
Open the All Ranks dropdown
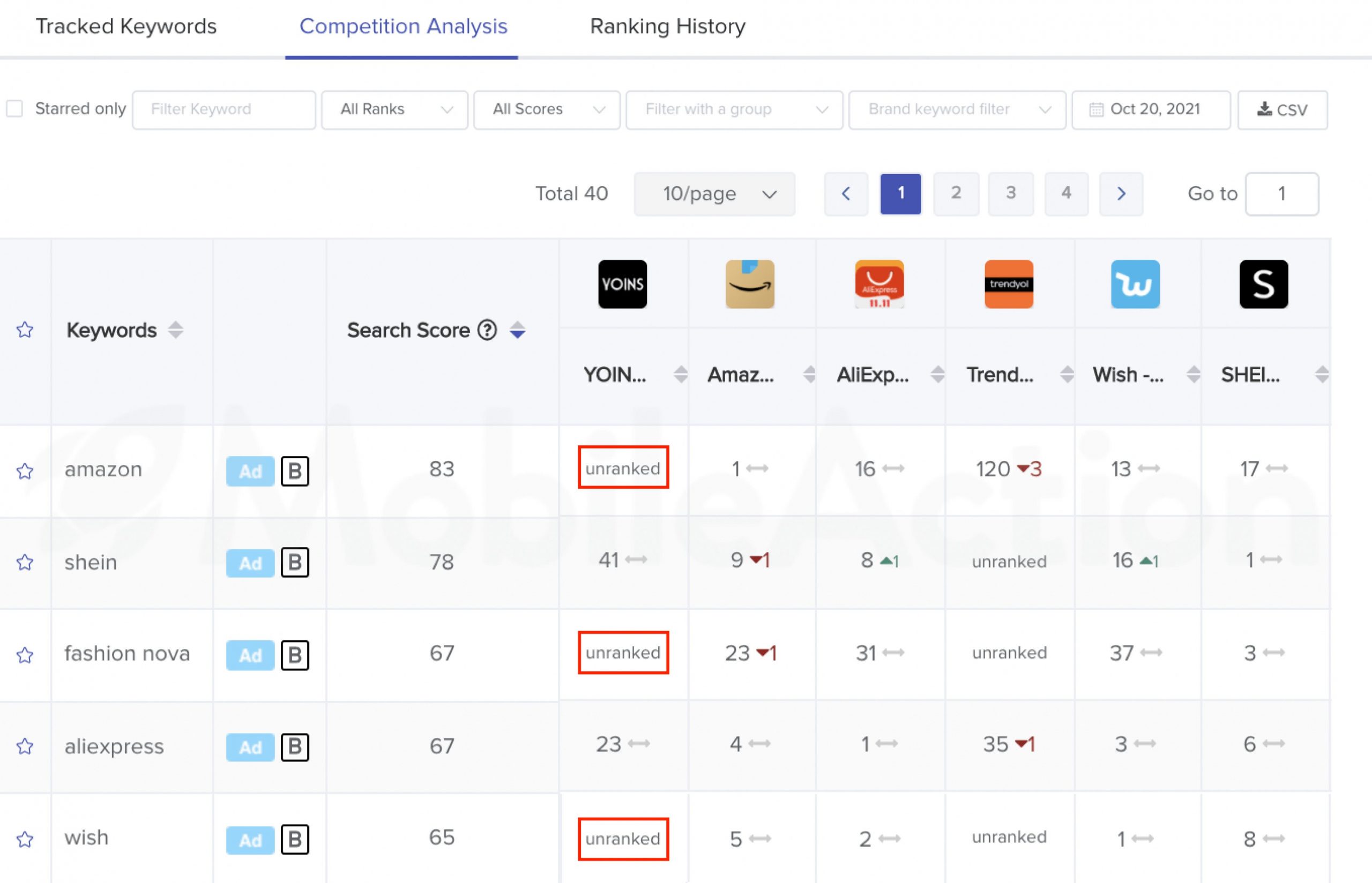point(394,109)
